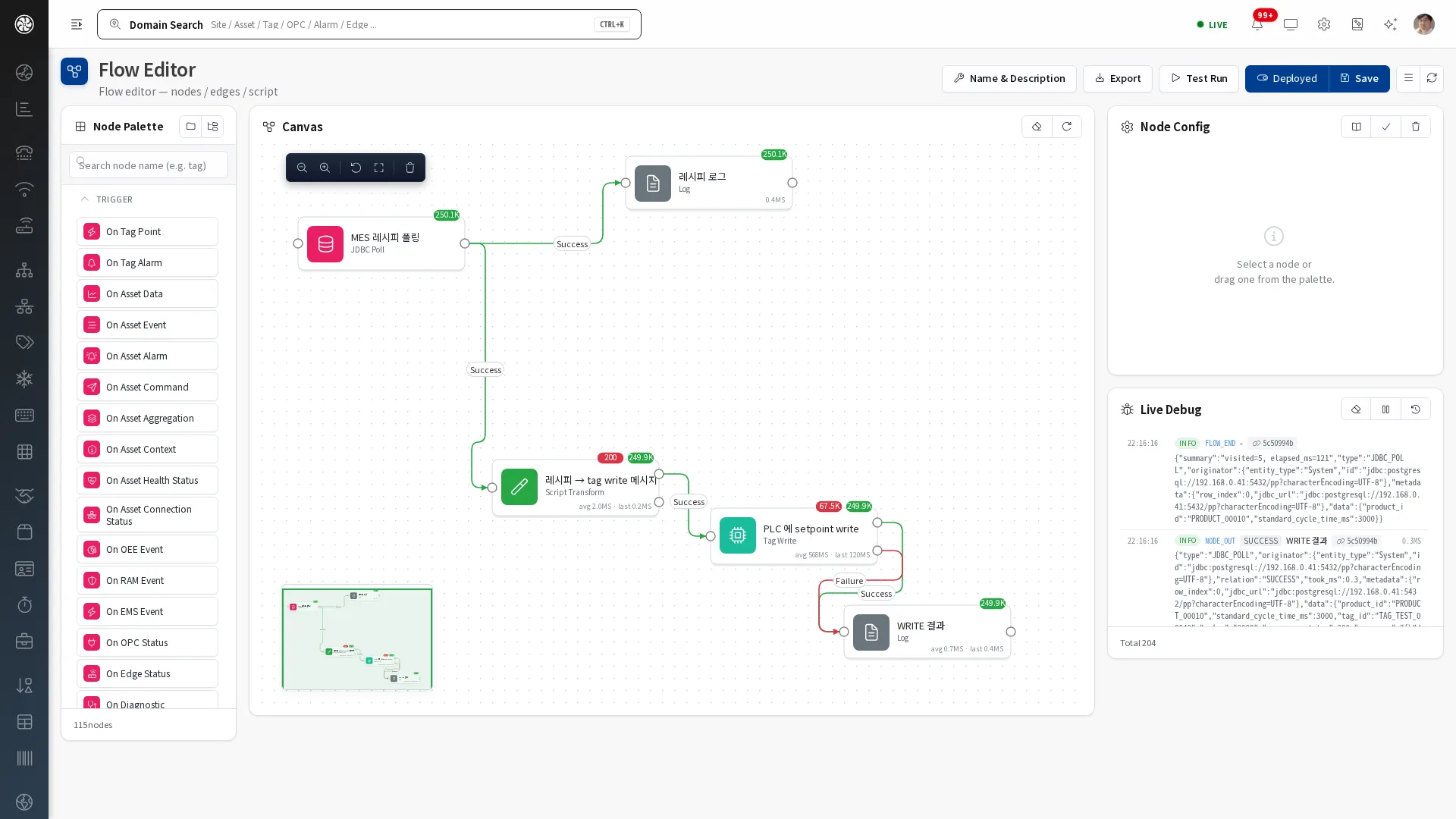The width and height of the screenshot is (1456, 819).
Task: Click the AI sparkle icon in header
Action: click(1390, 24)
